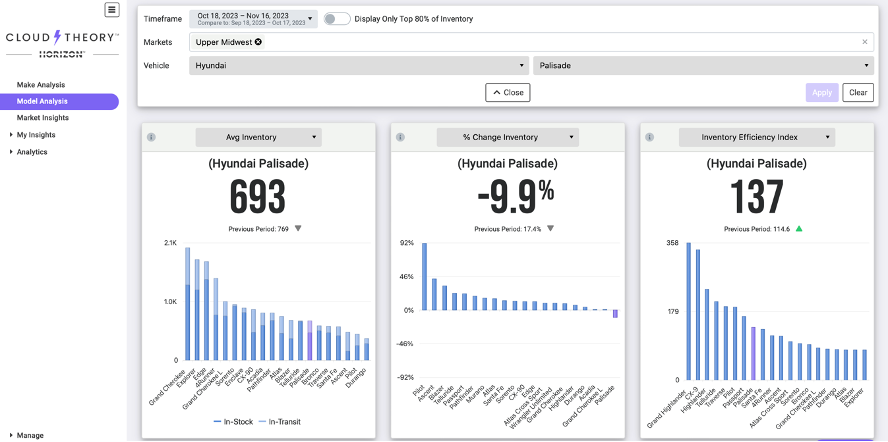Open the Hyundai make dropdown

click(359, 65)
